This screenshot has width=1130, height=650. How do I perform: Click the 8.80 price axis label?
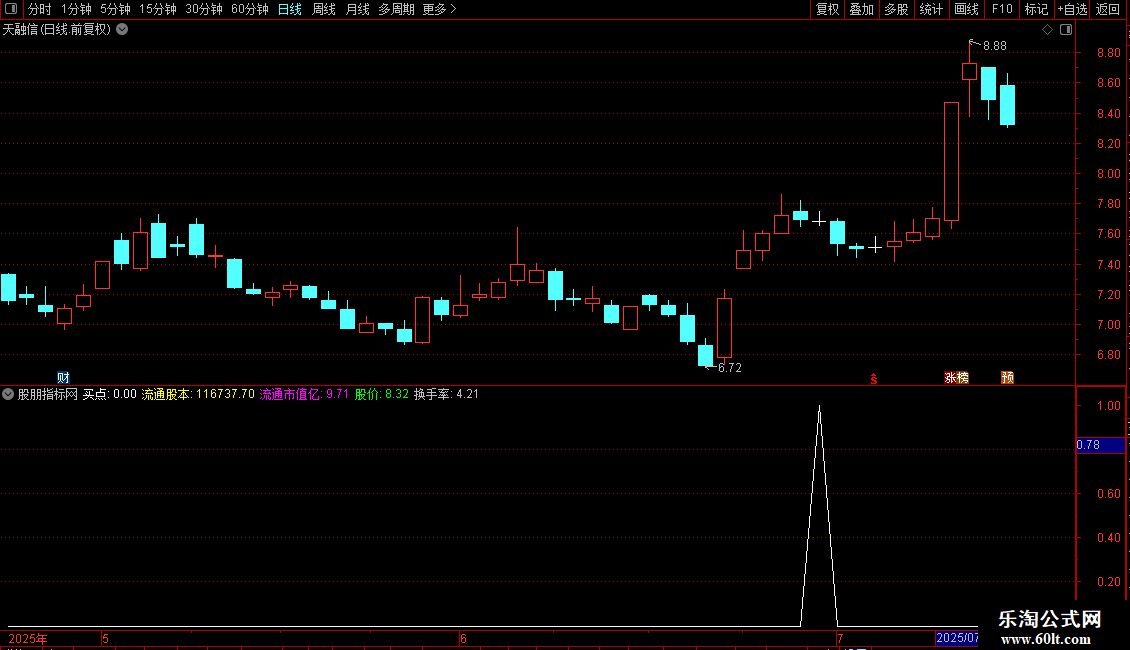[1108, 53]
